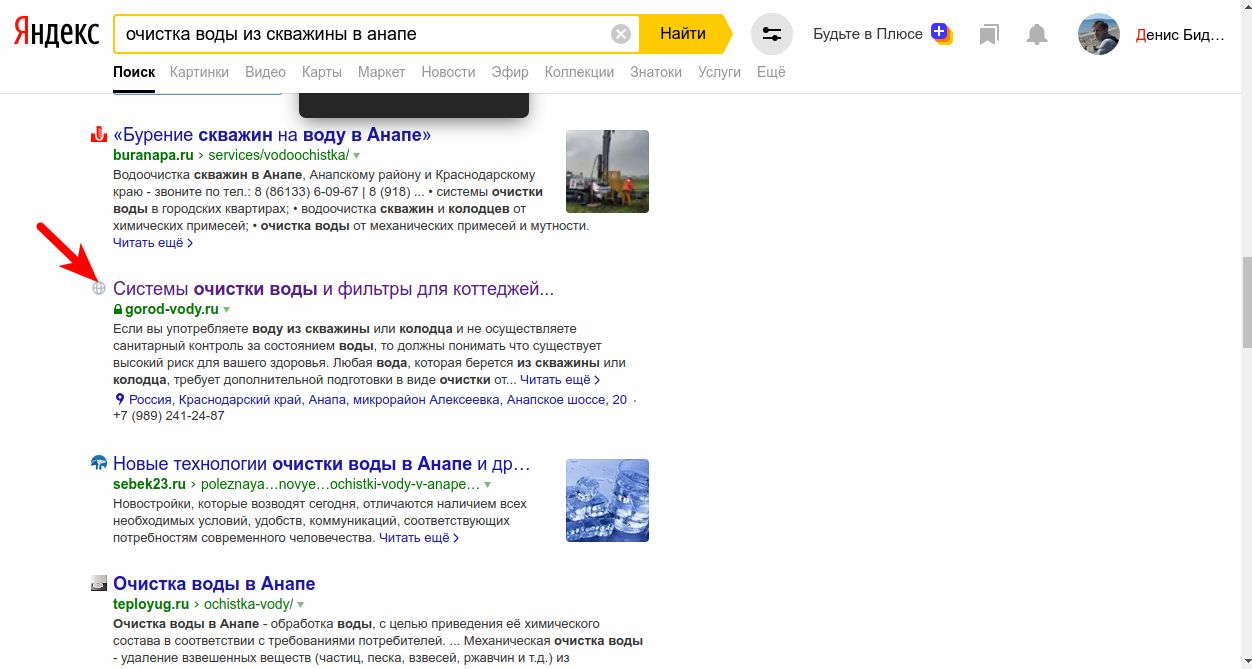Switch to the Видео tab

[x=265, y=72]
